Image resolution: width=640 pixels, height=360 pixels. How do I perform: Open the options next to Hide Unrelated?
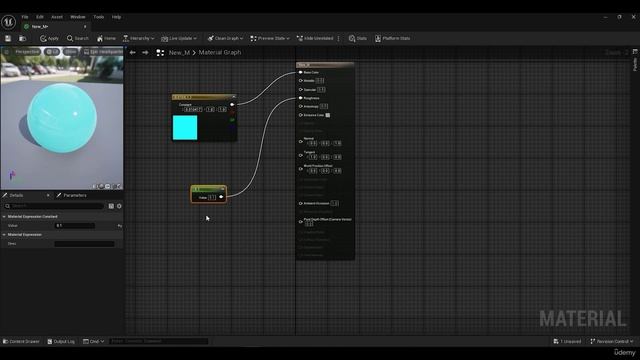338,38
